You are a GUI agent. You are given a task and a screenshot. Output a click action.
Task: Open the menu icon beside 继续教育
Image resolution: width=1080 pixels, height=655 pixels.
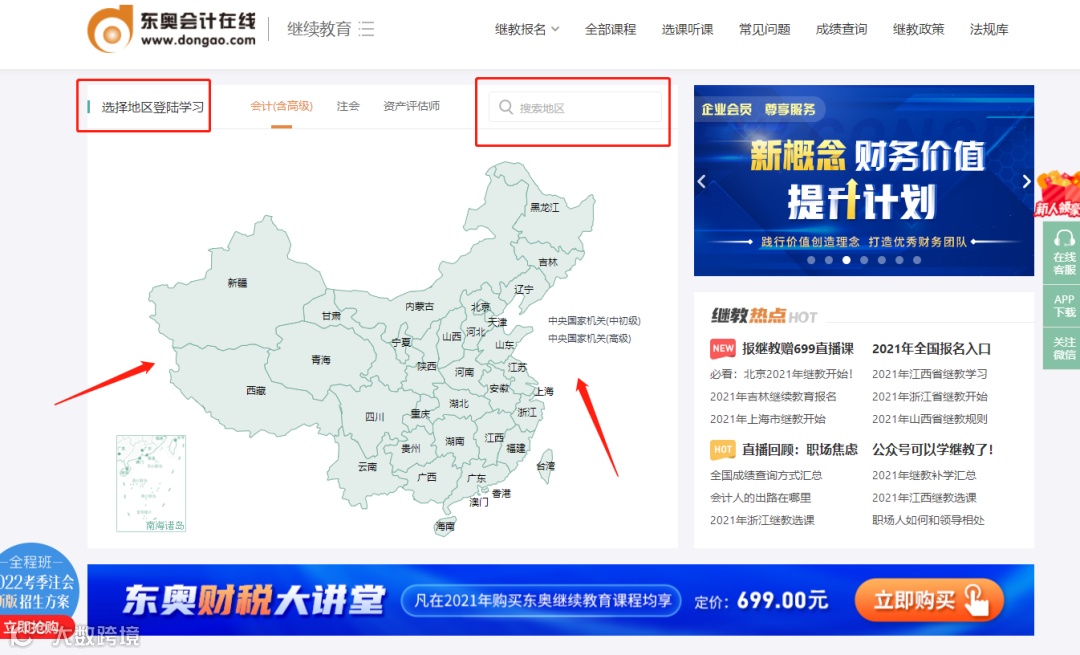366,29
